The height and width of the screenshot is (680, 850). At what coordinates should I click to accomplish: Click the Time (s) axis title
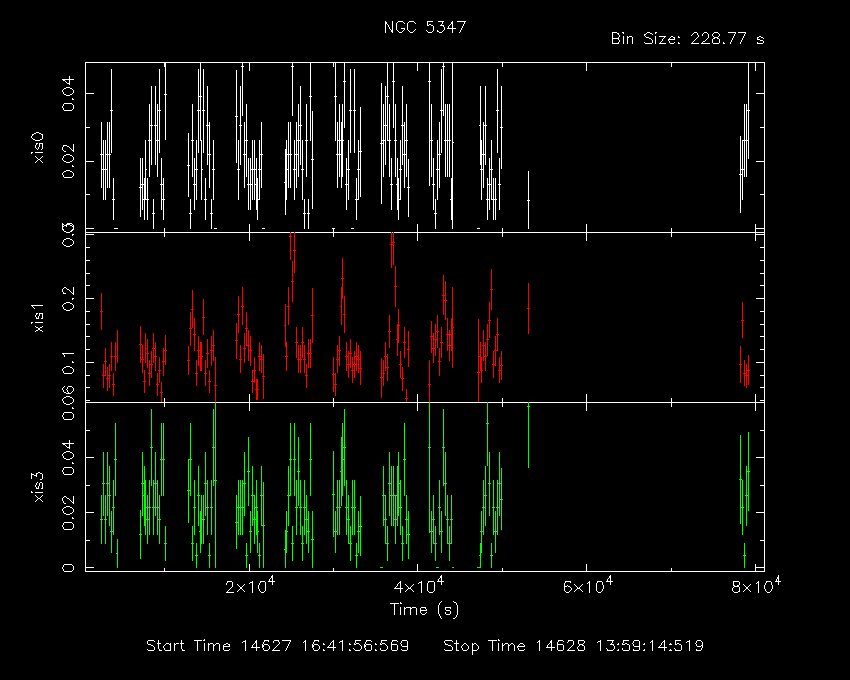click(x=424, y=610)
